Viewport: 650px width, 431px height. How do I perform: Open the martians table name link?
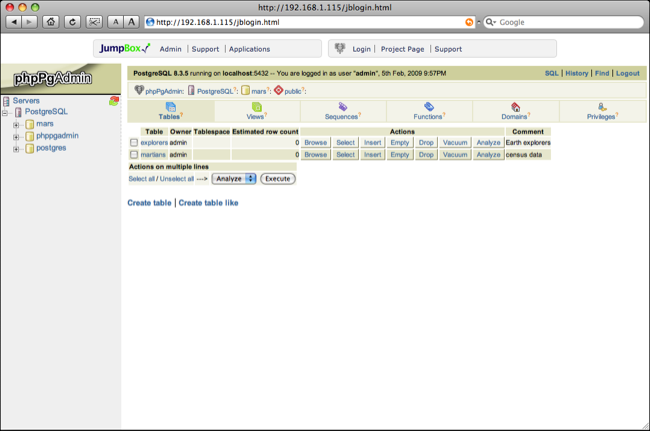click(153, 155)
